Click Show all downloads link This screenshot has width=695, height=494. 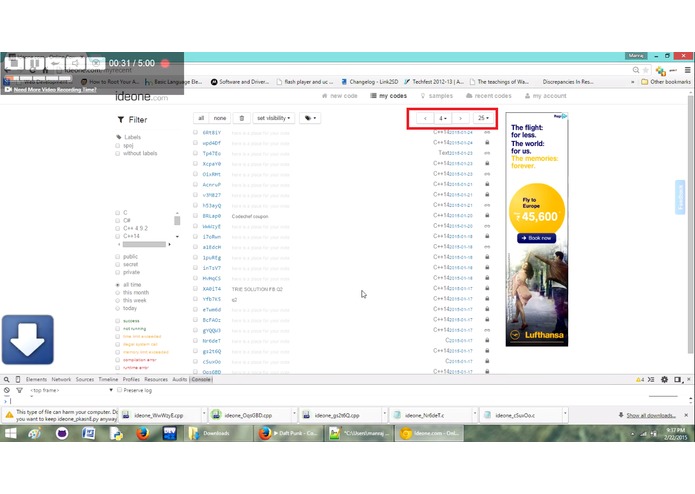point(651,415)
